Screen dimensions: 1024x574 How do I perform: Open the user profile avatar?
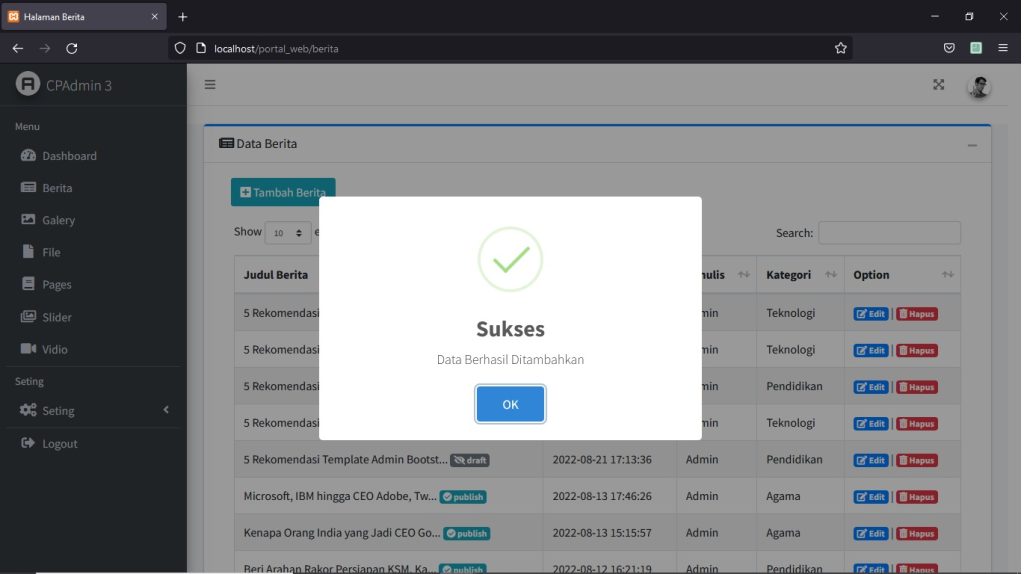(x=978, y=86)
